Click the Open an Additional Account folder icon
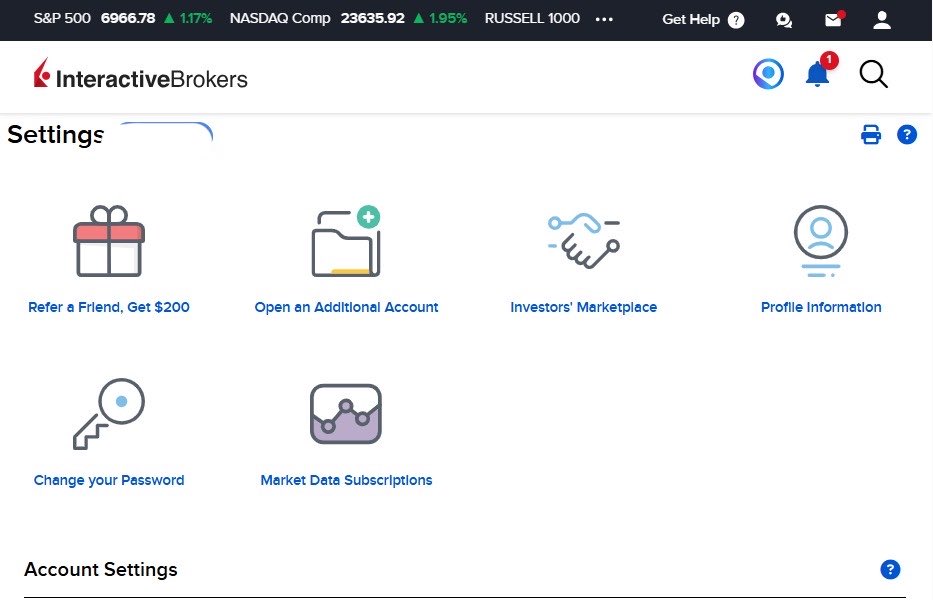 click(x=346, y=241)
